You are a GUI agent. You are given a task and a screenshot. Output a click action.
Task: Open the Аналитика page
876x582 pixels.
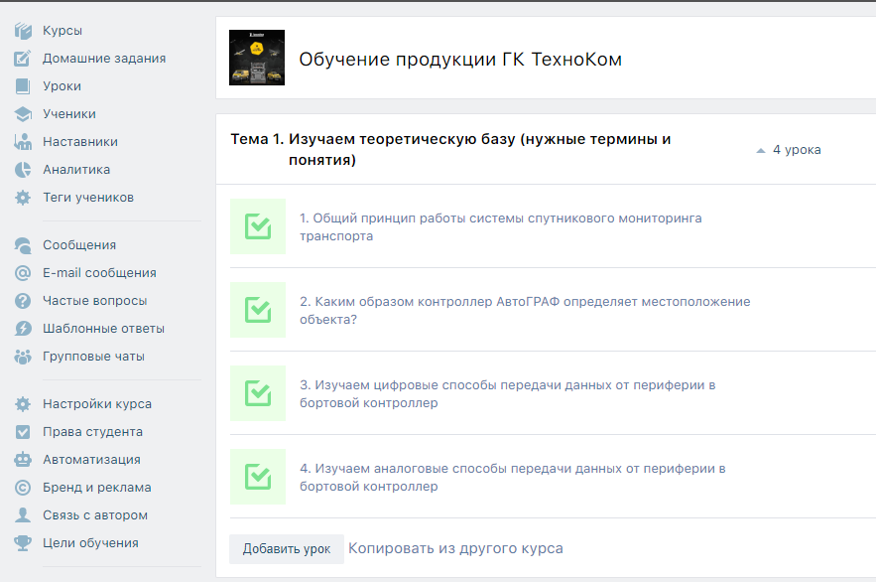click(77, 170)
